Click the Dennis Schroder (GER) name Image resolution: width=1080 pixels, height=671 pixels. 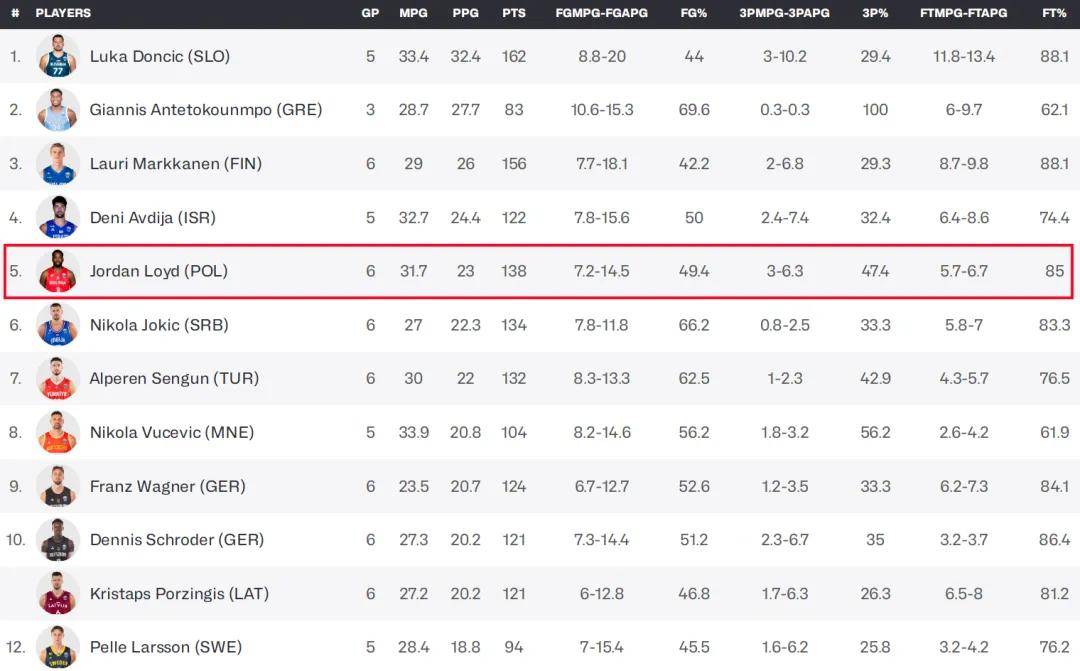176,540
